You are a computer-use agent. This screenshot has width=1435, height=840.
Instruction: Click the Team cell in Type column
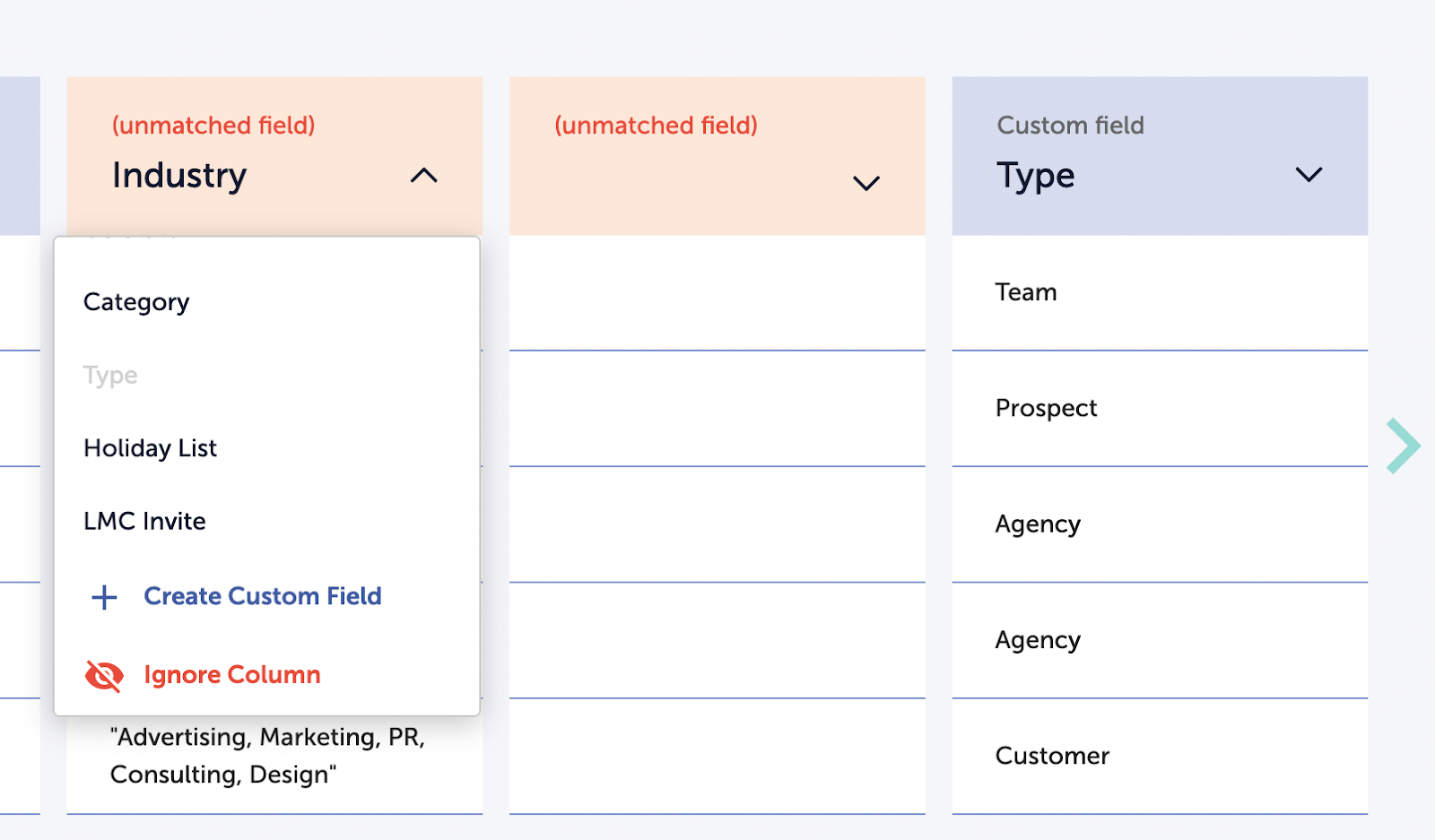[x=1026, y=292]
